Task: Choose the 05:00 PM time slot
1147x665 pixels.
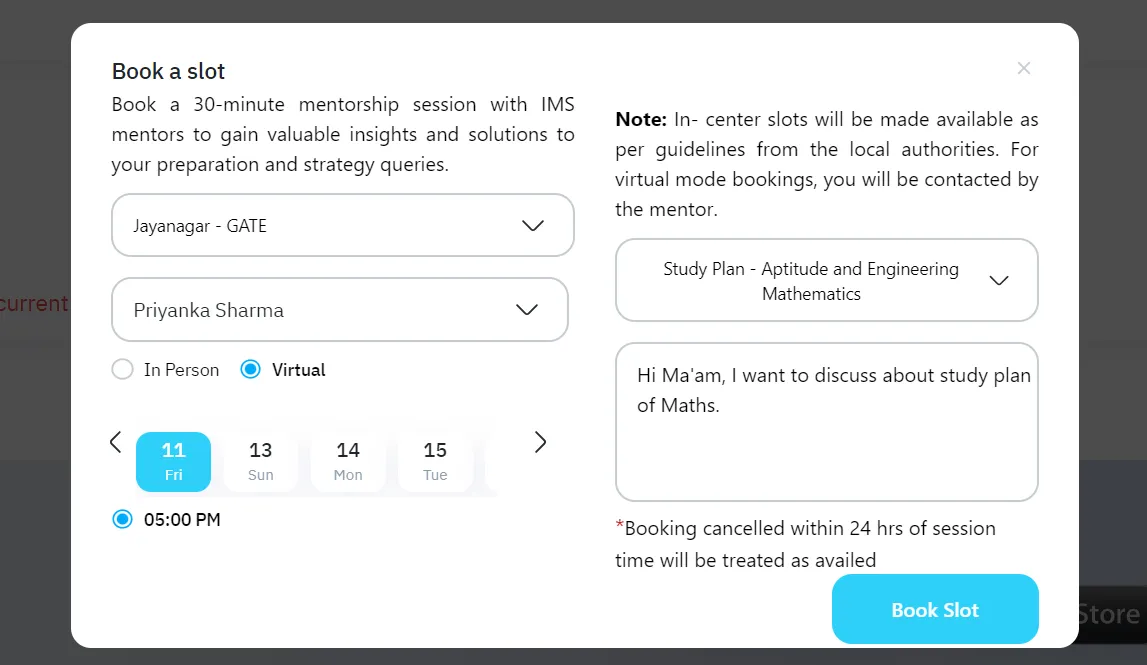Action: click(123, 519)
